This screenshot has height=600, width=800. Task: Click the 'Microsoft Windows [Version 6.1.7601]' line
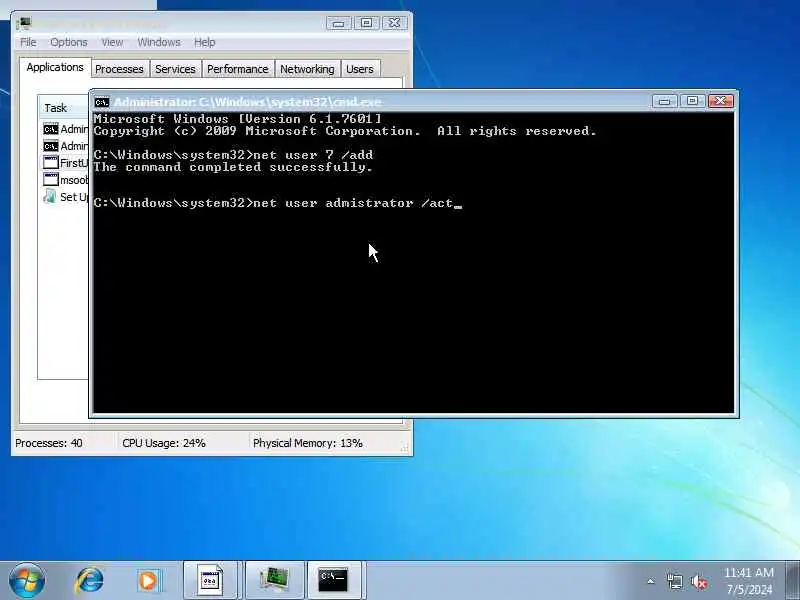(x=237, y=119)
